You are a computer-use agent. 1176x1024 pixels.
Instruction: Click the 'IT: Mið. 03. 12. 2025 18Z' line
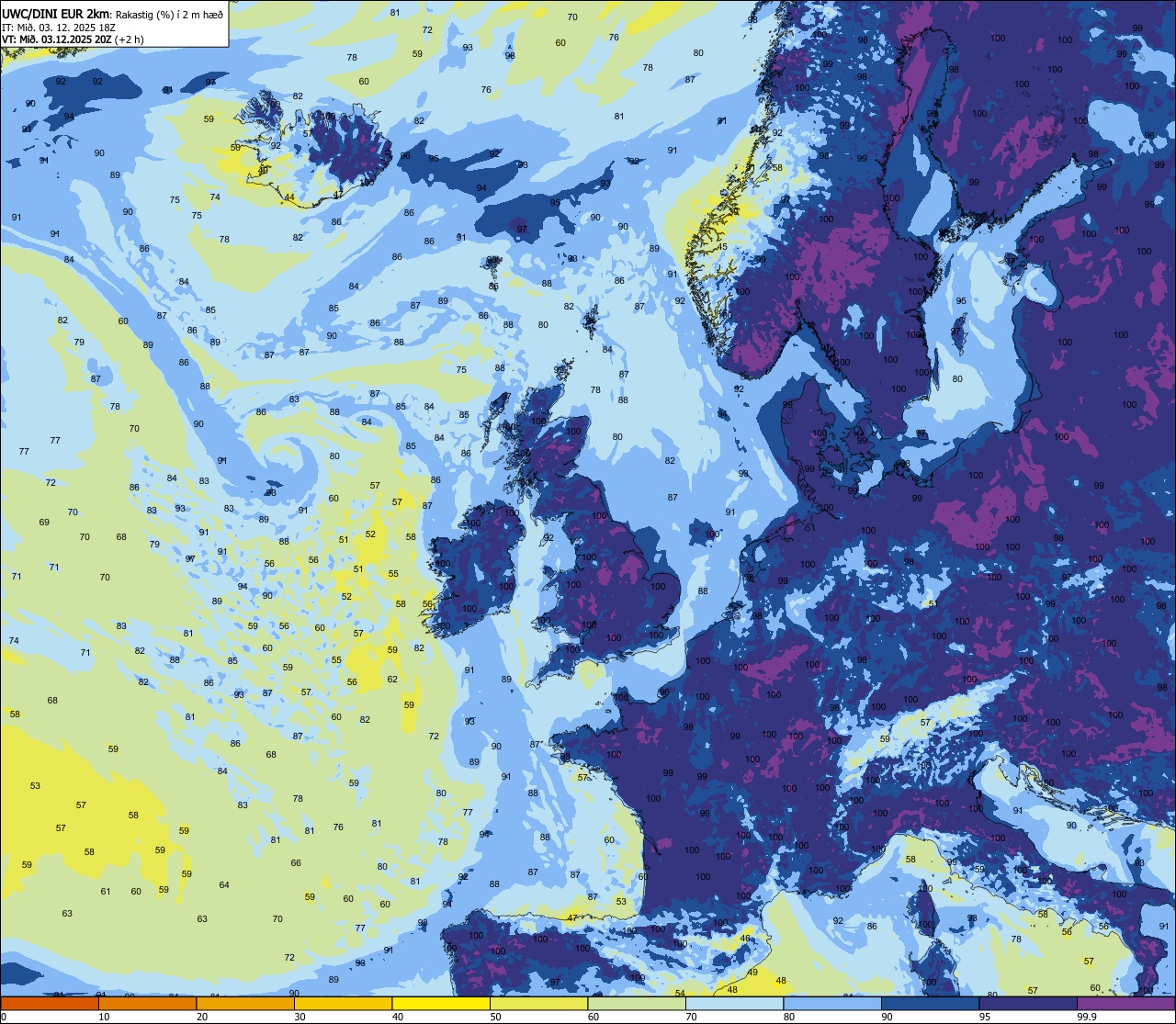tap(59, 27)
